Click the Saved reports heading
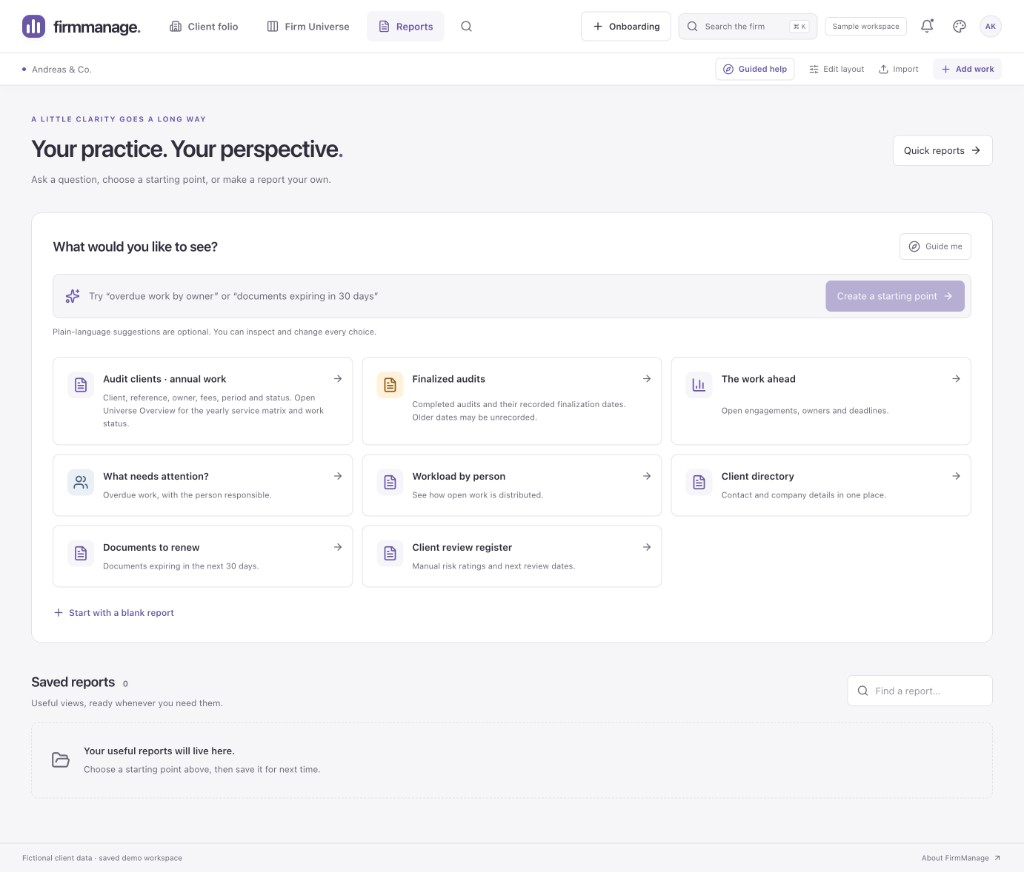1024x872 pixels. [x=73, y=682]
